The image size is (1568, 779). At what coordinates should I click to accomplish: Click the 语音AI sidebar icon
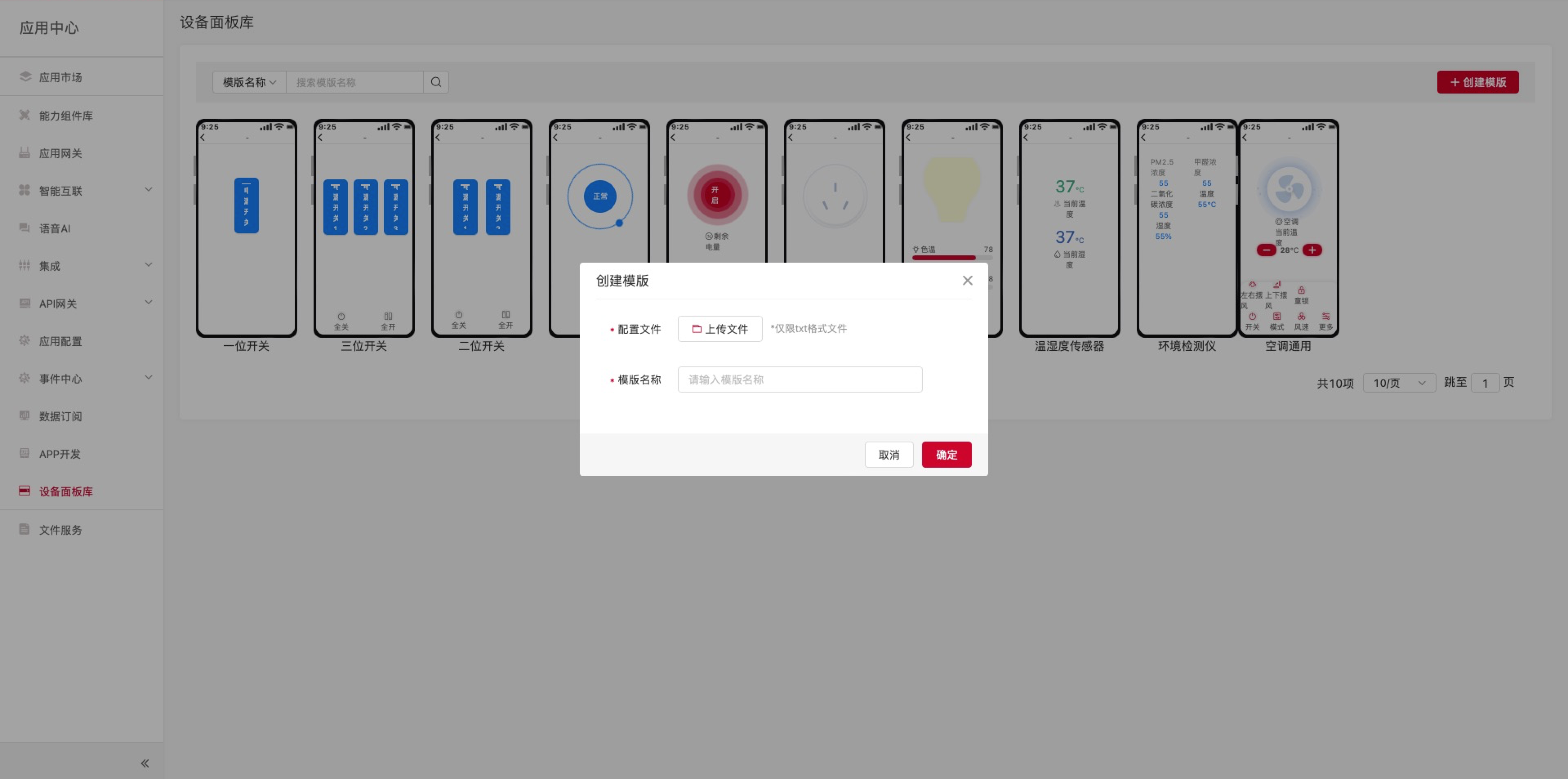tap(25, 228)
